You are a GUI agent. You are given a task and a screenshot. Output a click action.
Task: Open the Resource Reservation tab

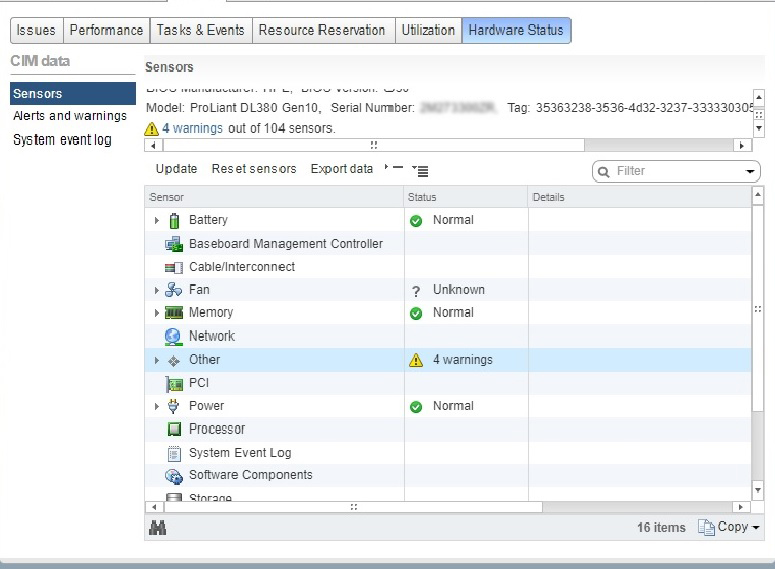coord(321,30)
